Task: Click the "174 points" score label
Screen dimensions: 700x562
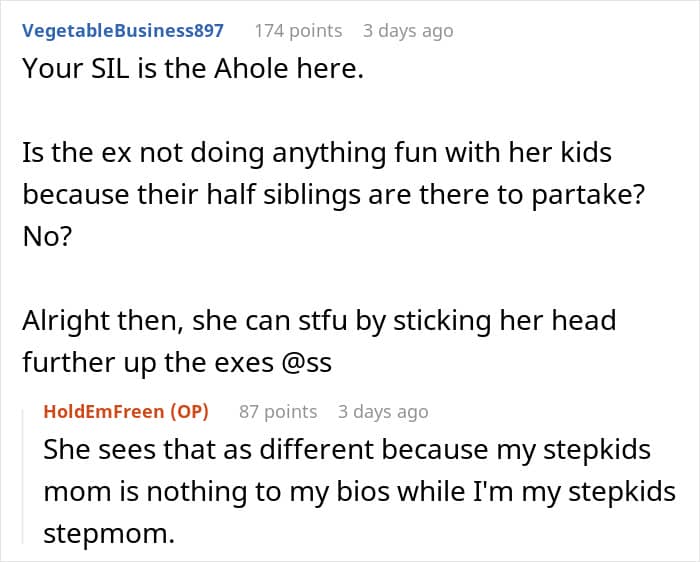Action: point(298,31)
